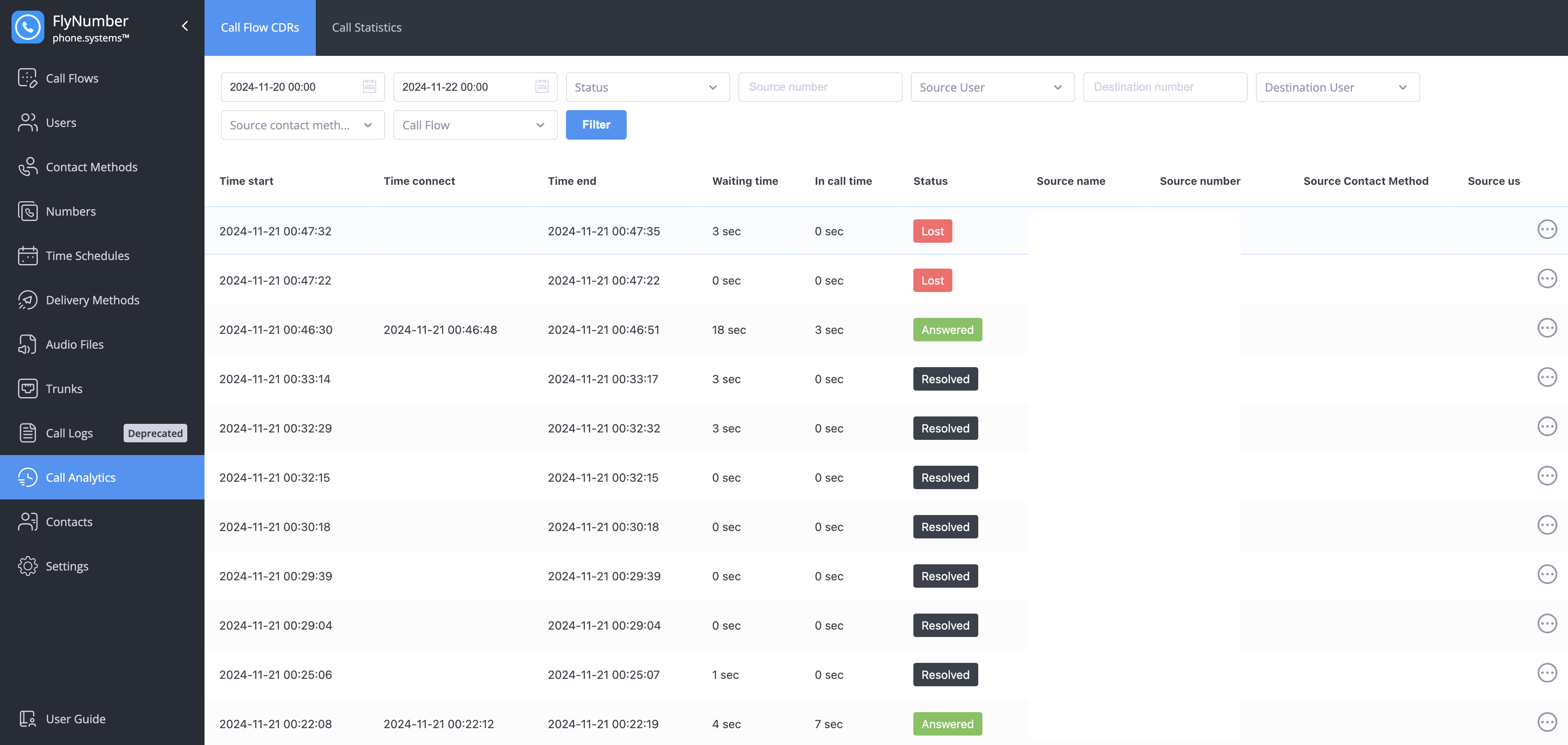Expand the Call Flow filter dropdown
The height and width of the screenshot is (745, 1568).
(x=475, y=125)
